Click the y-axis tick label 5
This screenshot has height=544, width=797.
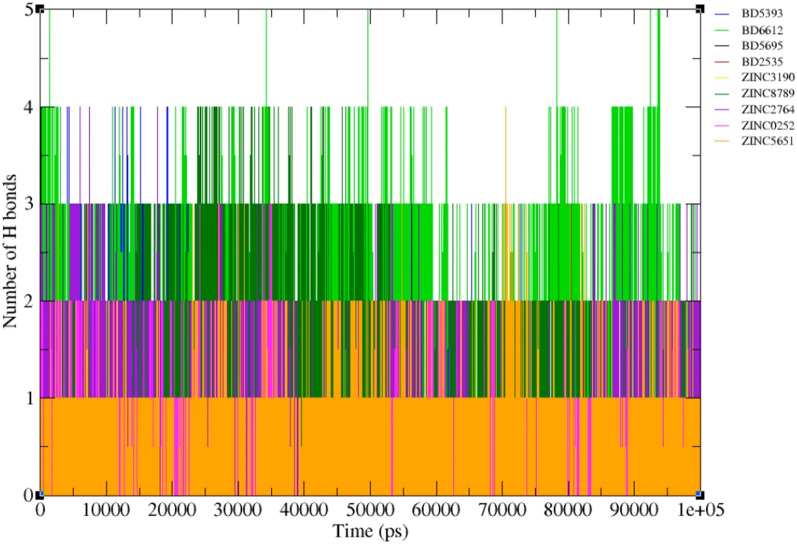(x=29, y=9)
